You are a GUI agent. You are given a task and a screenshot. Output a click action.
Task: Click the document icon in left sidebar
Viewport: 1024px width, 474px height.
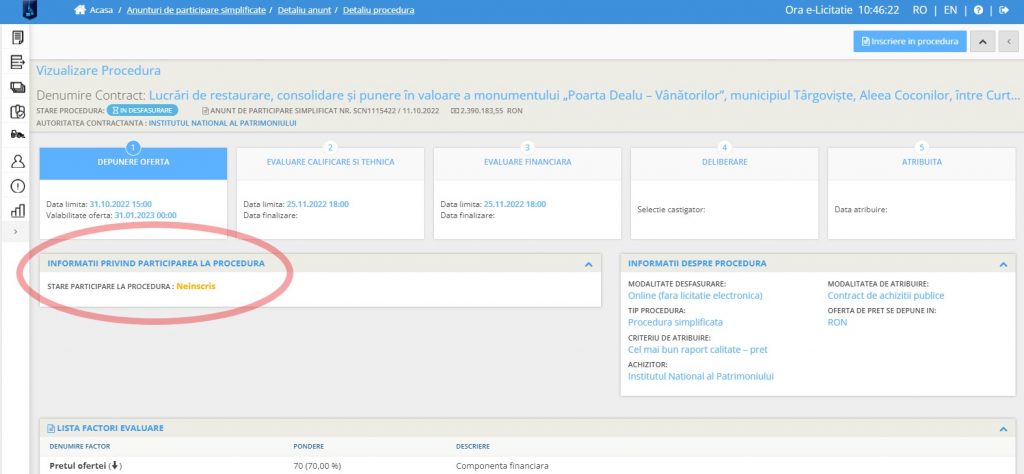[x=17, y=38]
